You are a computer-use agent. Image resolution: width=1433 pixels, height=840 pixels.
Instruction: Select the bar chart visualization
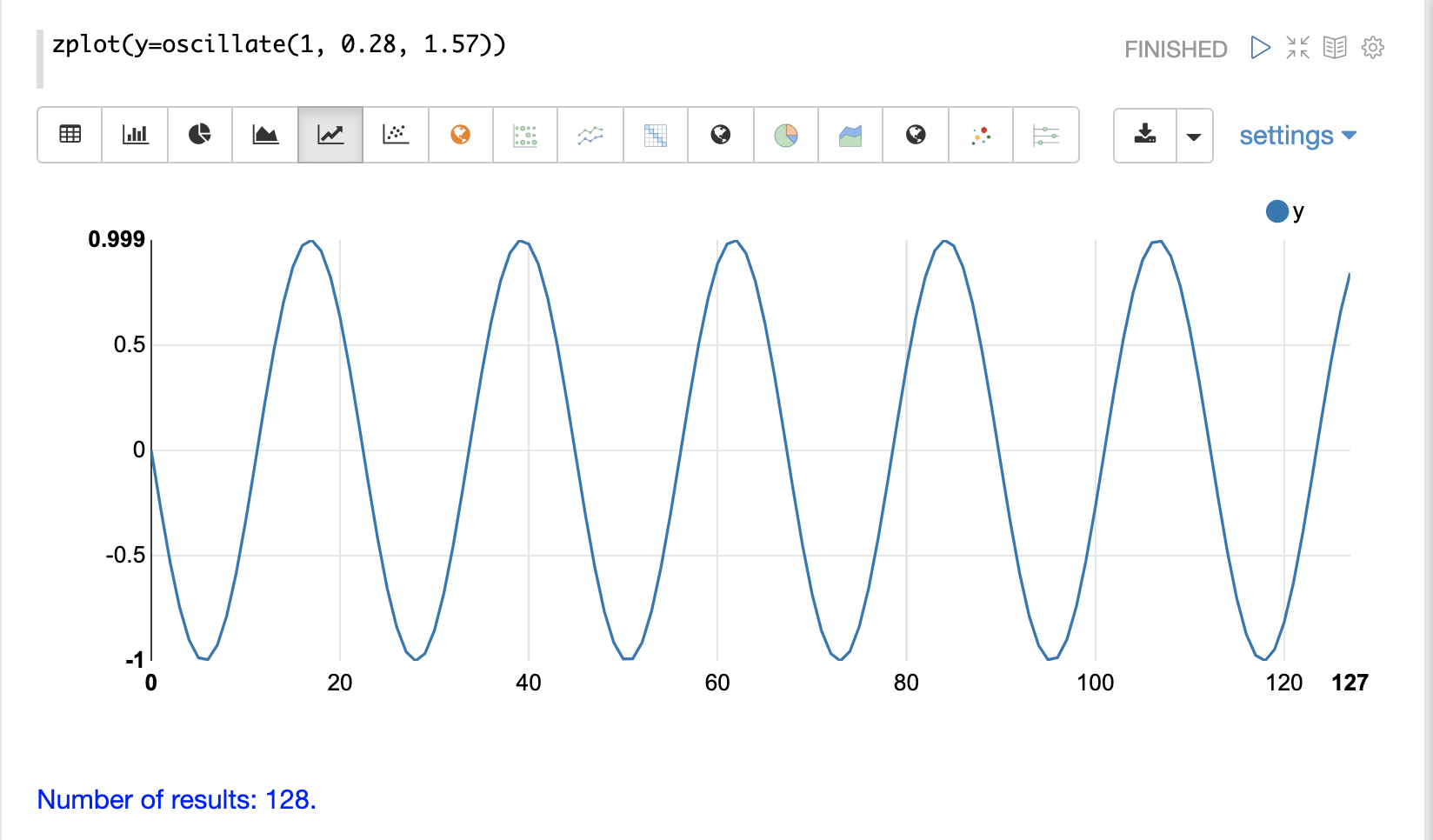135,135
